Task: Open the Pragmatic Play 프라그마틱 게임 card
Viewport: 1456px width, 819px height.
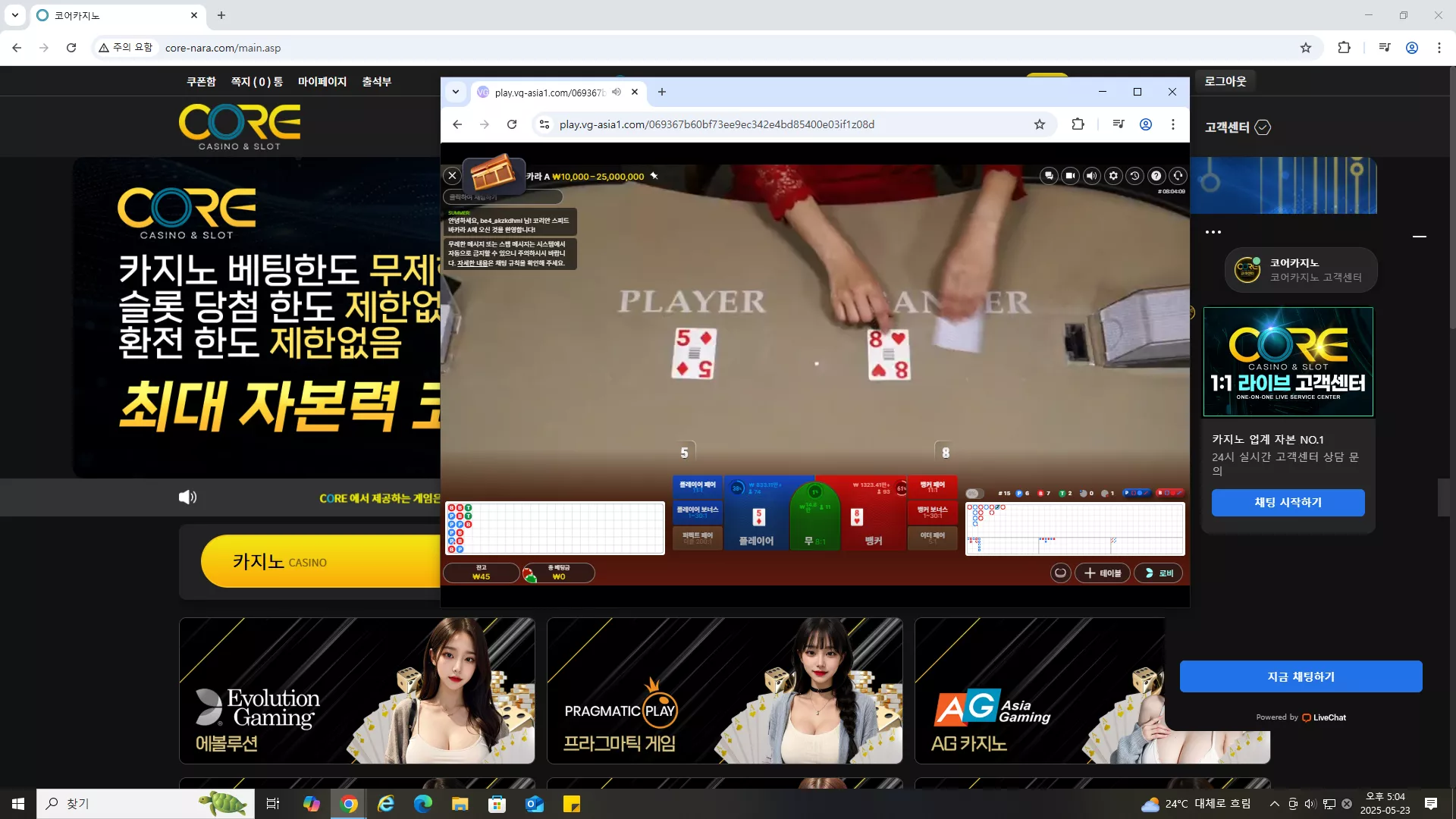Action: [x=725, y=691]
